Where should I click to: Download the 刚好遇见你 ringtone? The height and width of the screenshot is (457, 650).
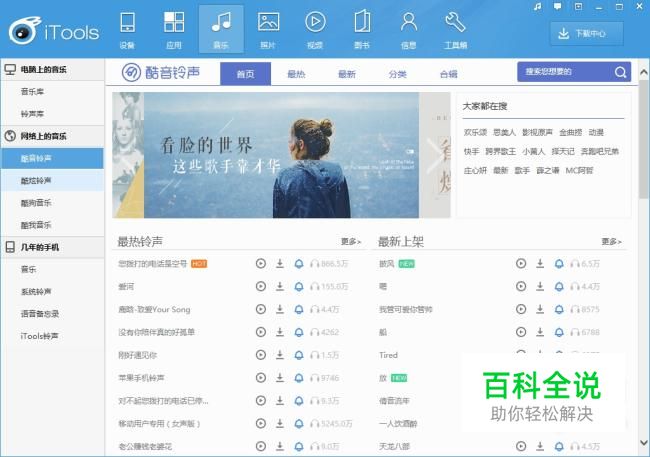(x=280, y=355)
